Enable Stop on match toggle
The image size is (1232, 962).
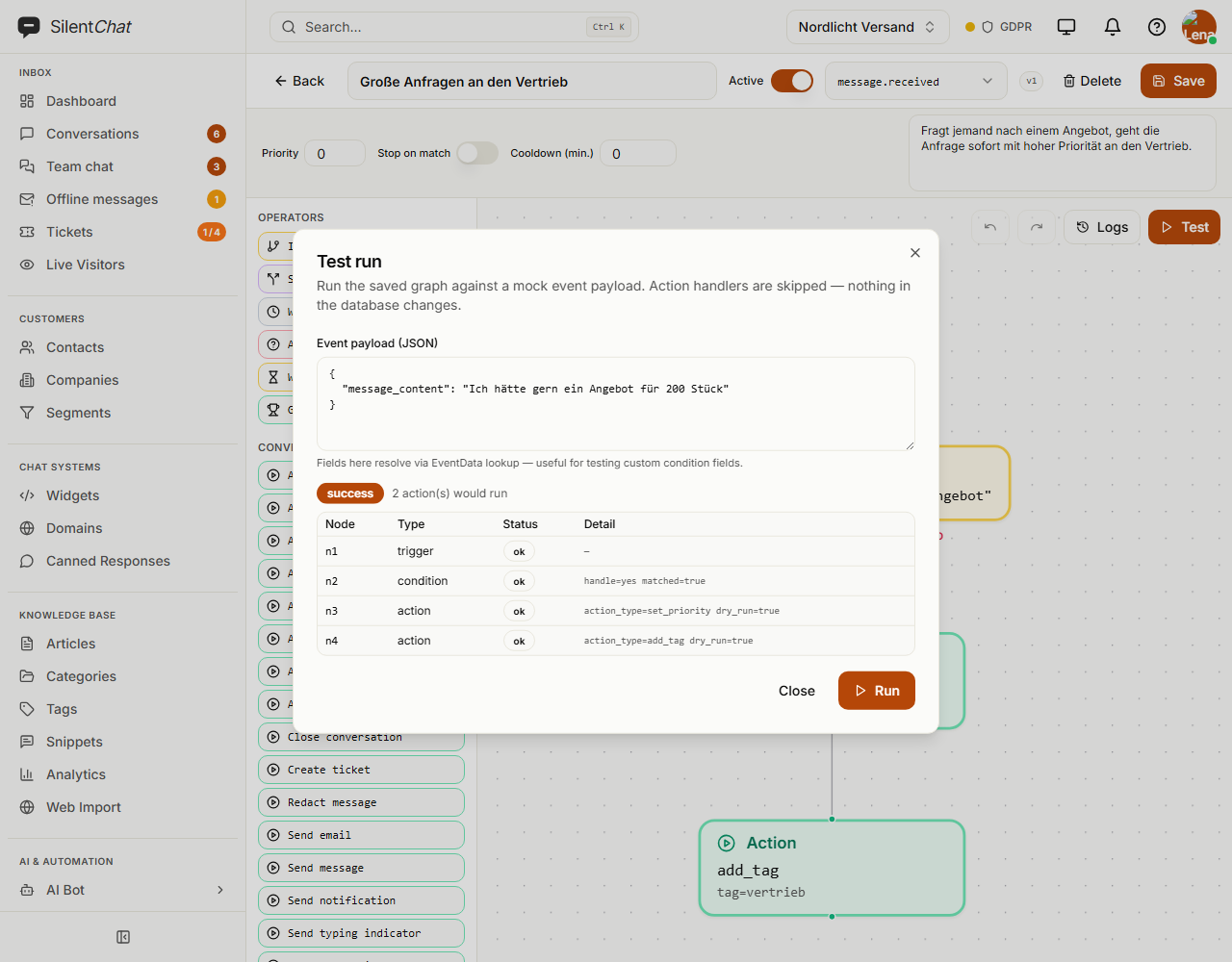(x=477, y=153)
